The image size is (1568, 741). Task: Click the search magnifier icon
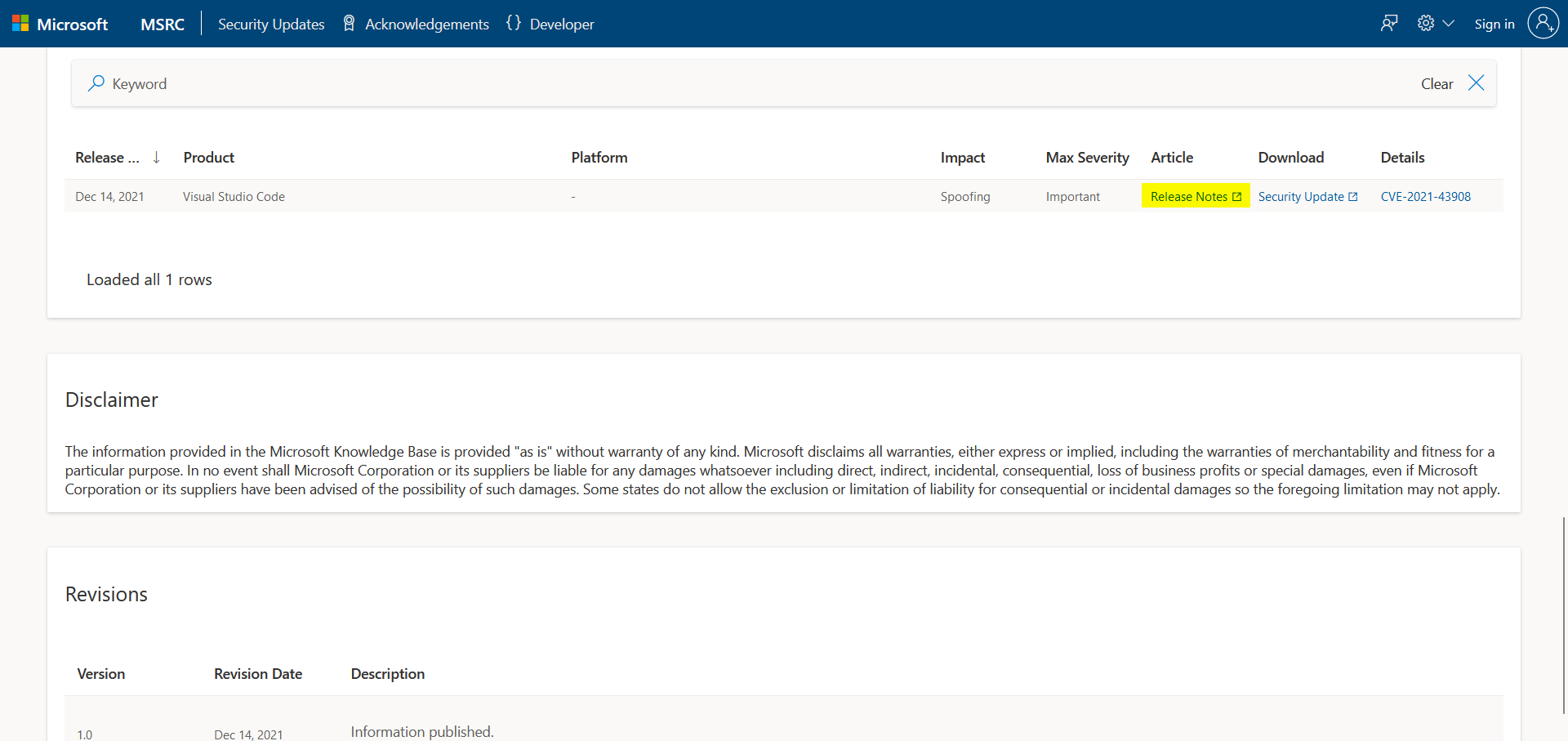point(96,83)
